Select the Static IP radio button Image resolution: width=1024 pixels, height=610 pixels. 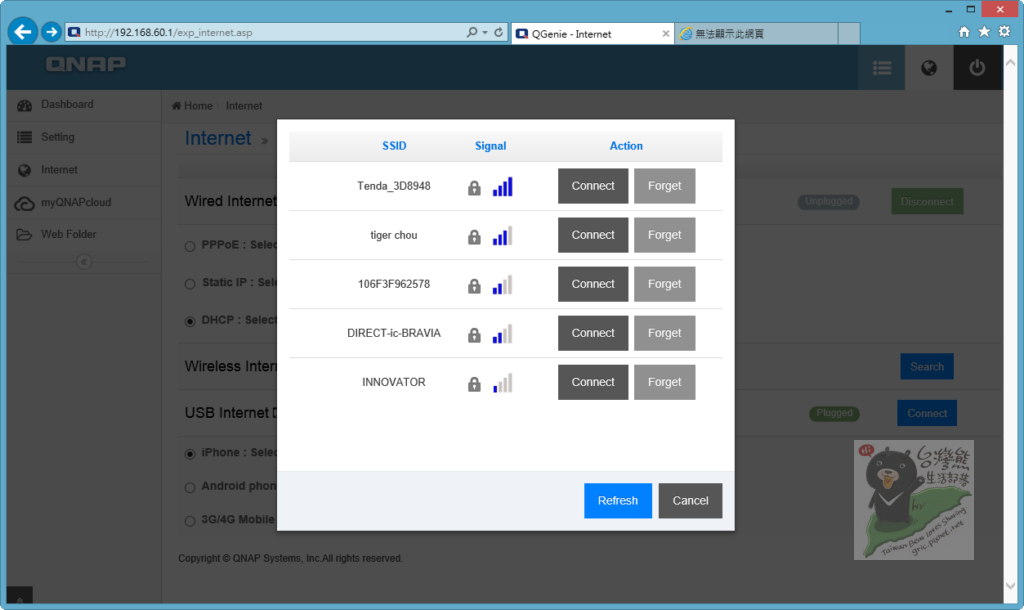coord(190,283)
